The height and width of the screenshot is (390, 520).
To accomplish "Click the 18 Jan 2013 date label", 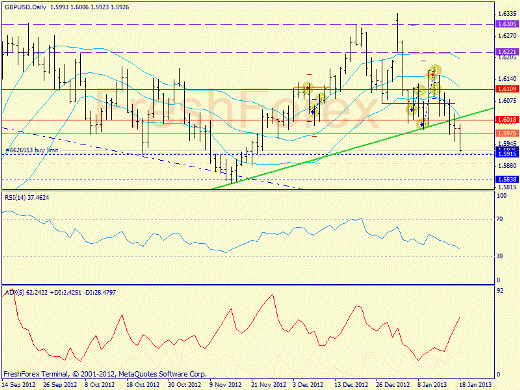I will 475,384.
